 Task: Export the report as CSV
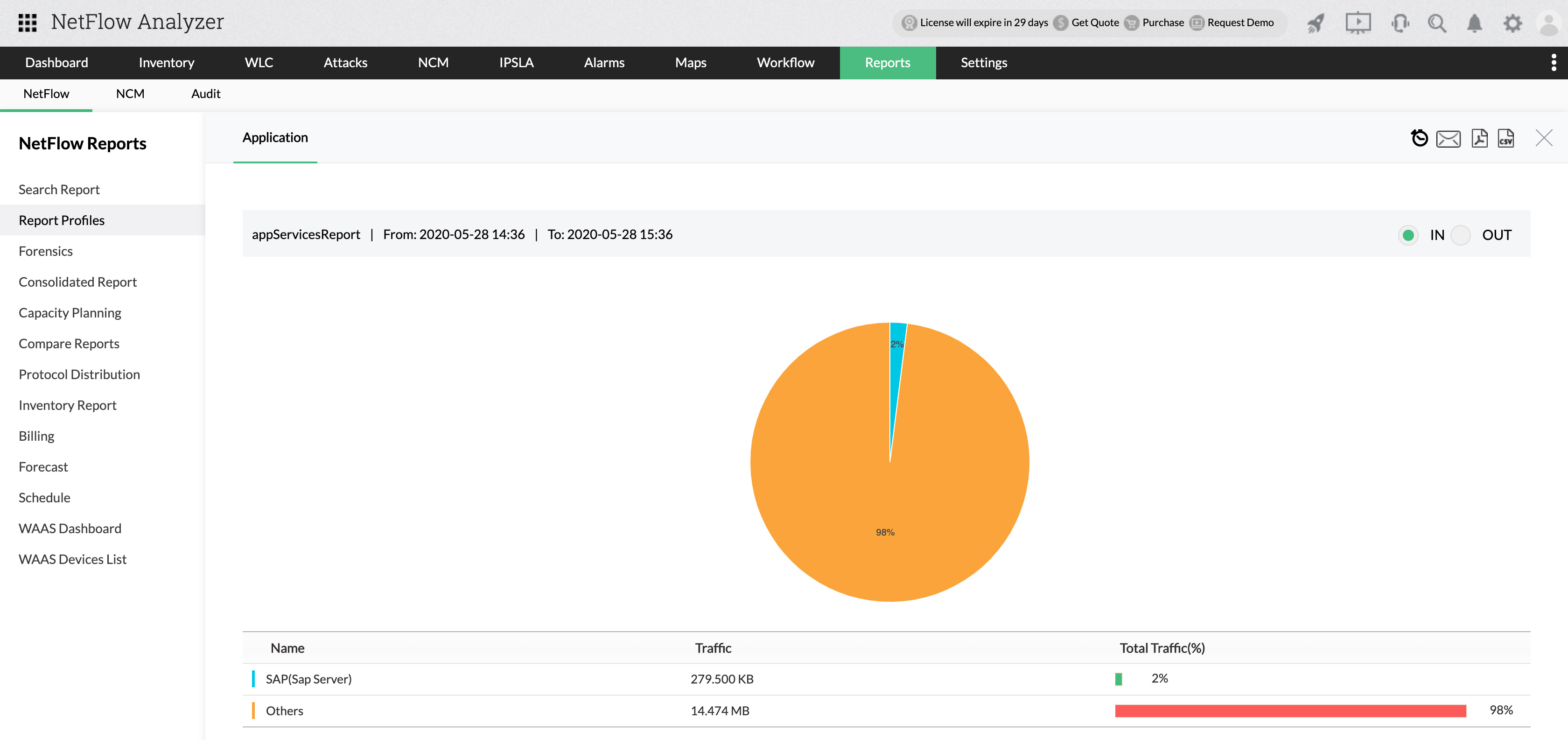[1506, 138]
